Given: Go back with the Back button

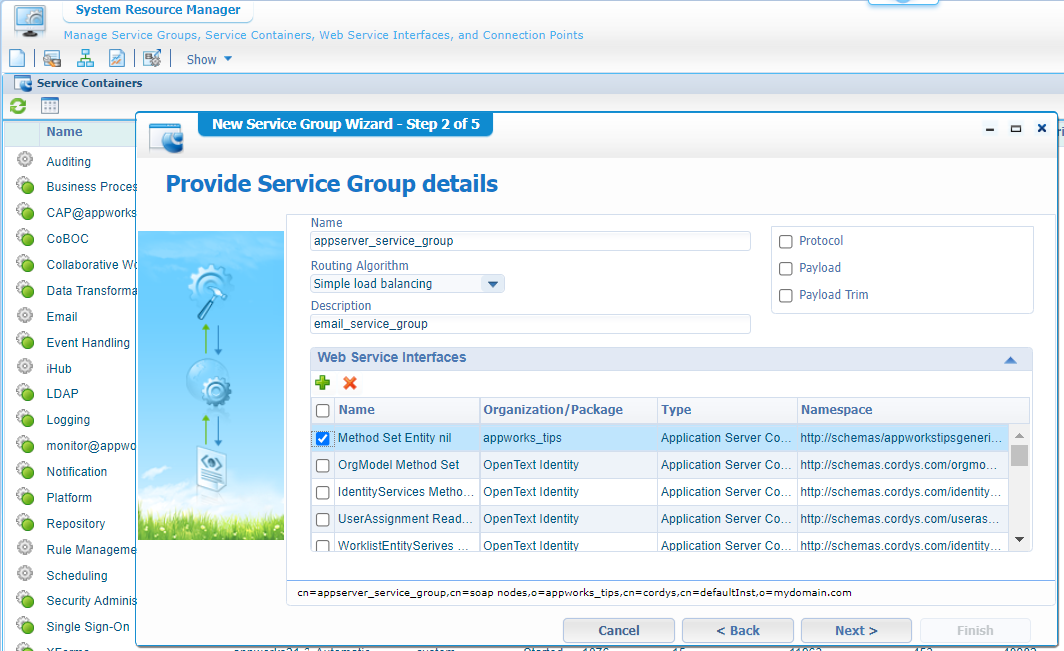Looking at the screenshot, I should click(738, 630).
